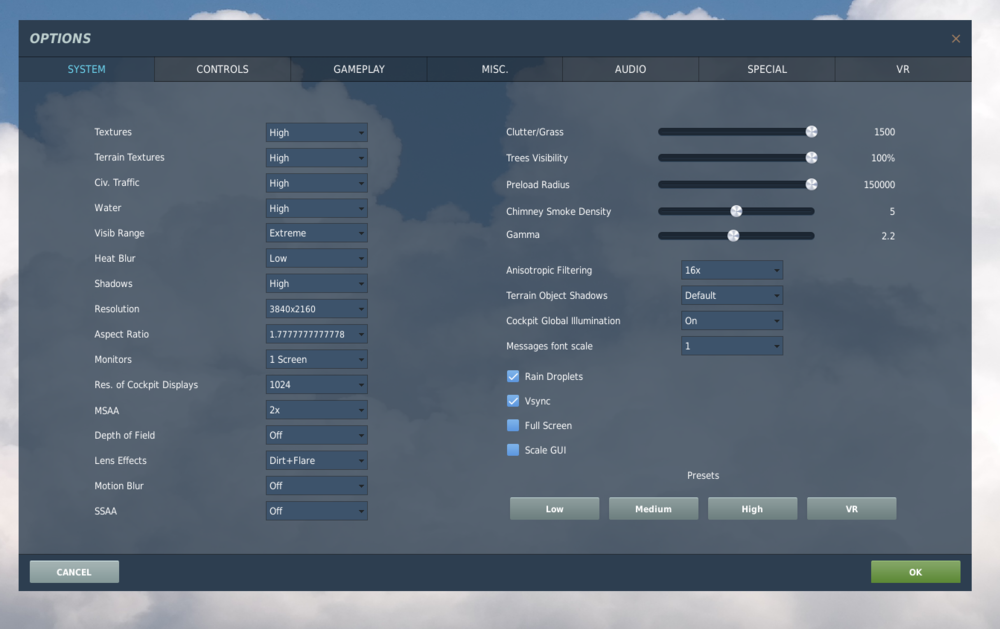The height and width of the screenshot is (629, 1000).
Task: Switch to the VR tab
Action: 903,69
